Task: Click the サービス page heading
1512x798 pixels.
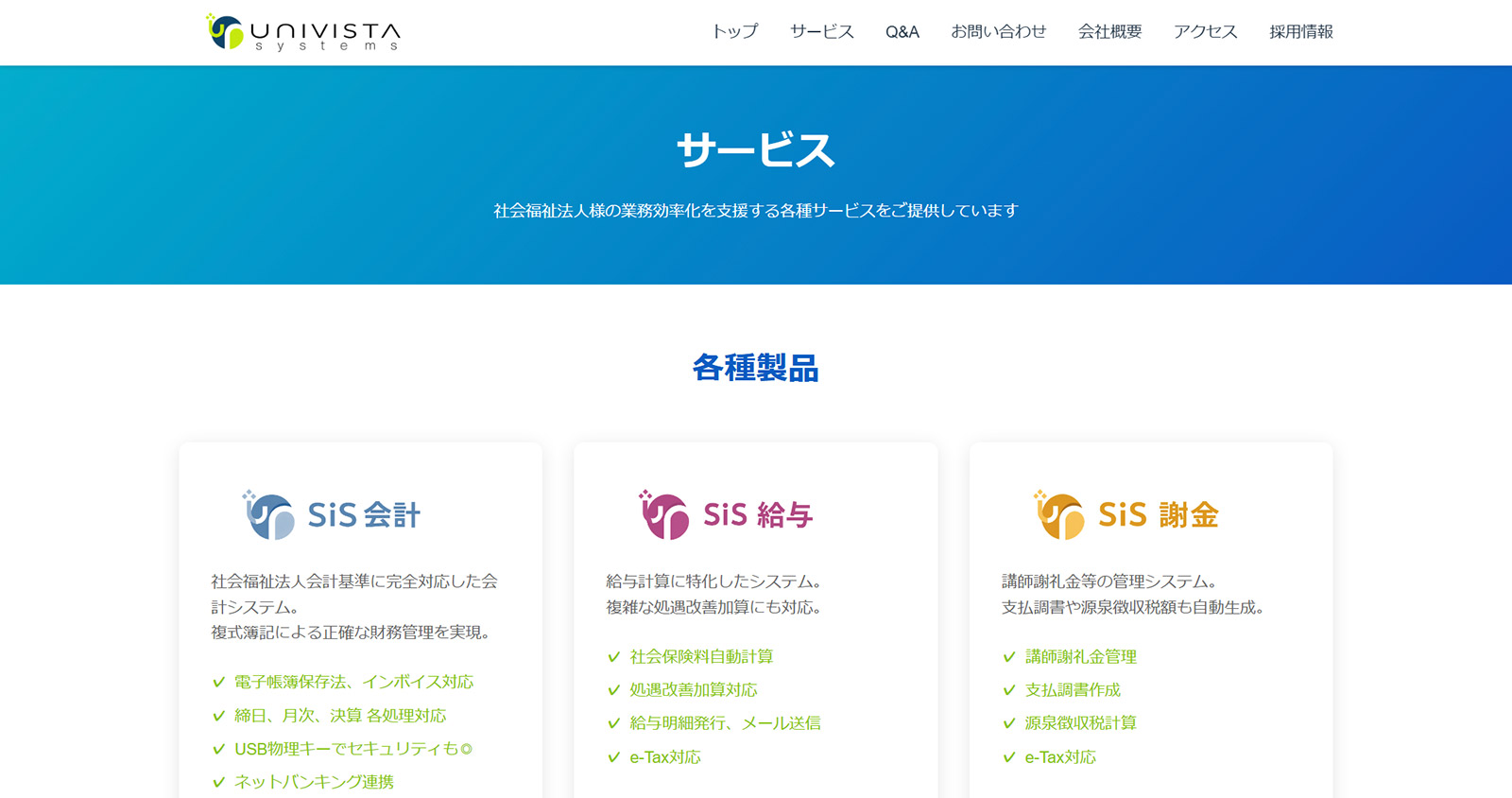Action: pyautogui.click(x=756, y=150)
